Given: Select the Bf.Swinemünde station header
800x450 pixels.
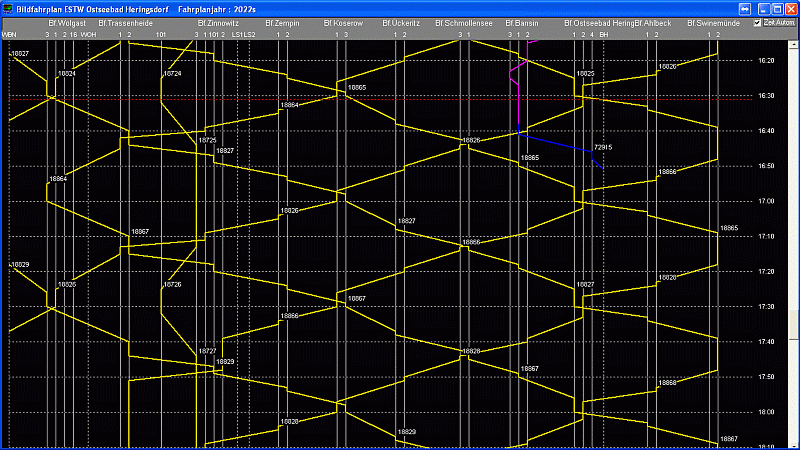Looking at the screenshot, I should click(713, 23).
